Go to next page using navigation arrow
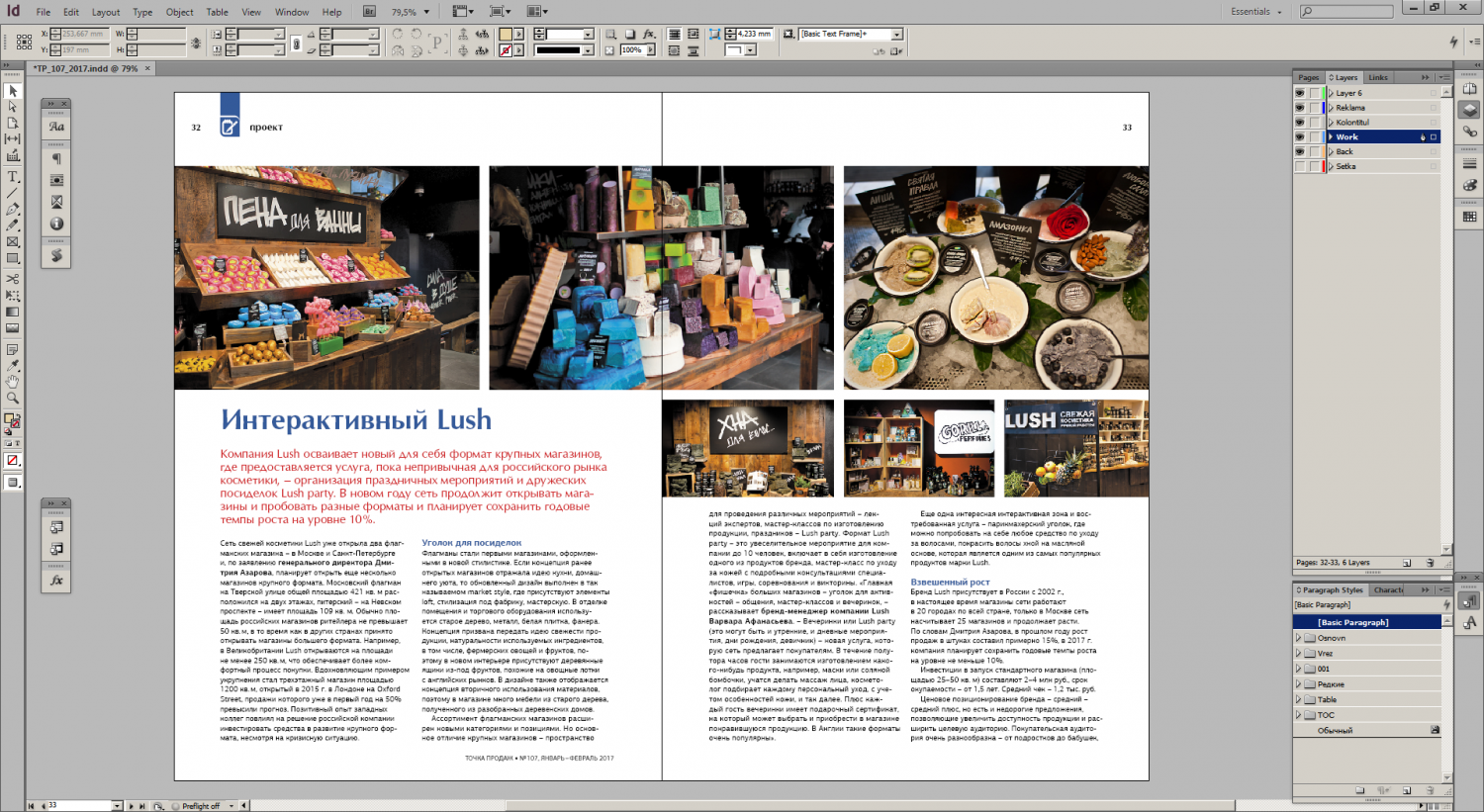The image size is (1484, 812). pos(133,806)
